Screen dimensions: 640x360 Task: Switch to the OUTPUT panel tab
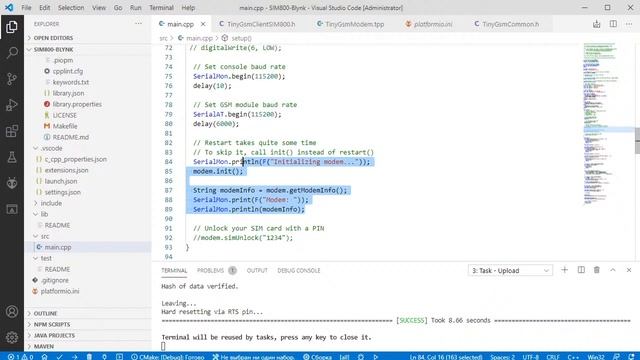[257, 270]
